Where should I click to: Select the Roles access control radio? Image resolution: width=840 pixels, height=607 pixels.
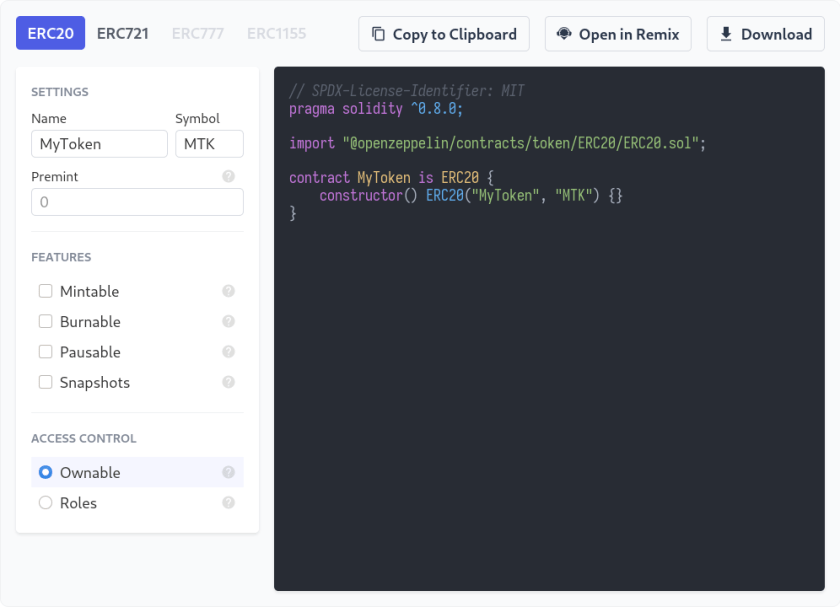click(46, 503)
